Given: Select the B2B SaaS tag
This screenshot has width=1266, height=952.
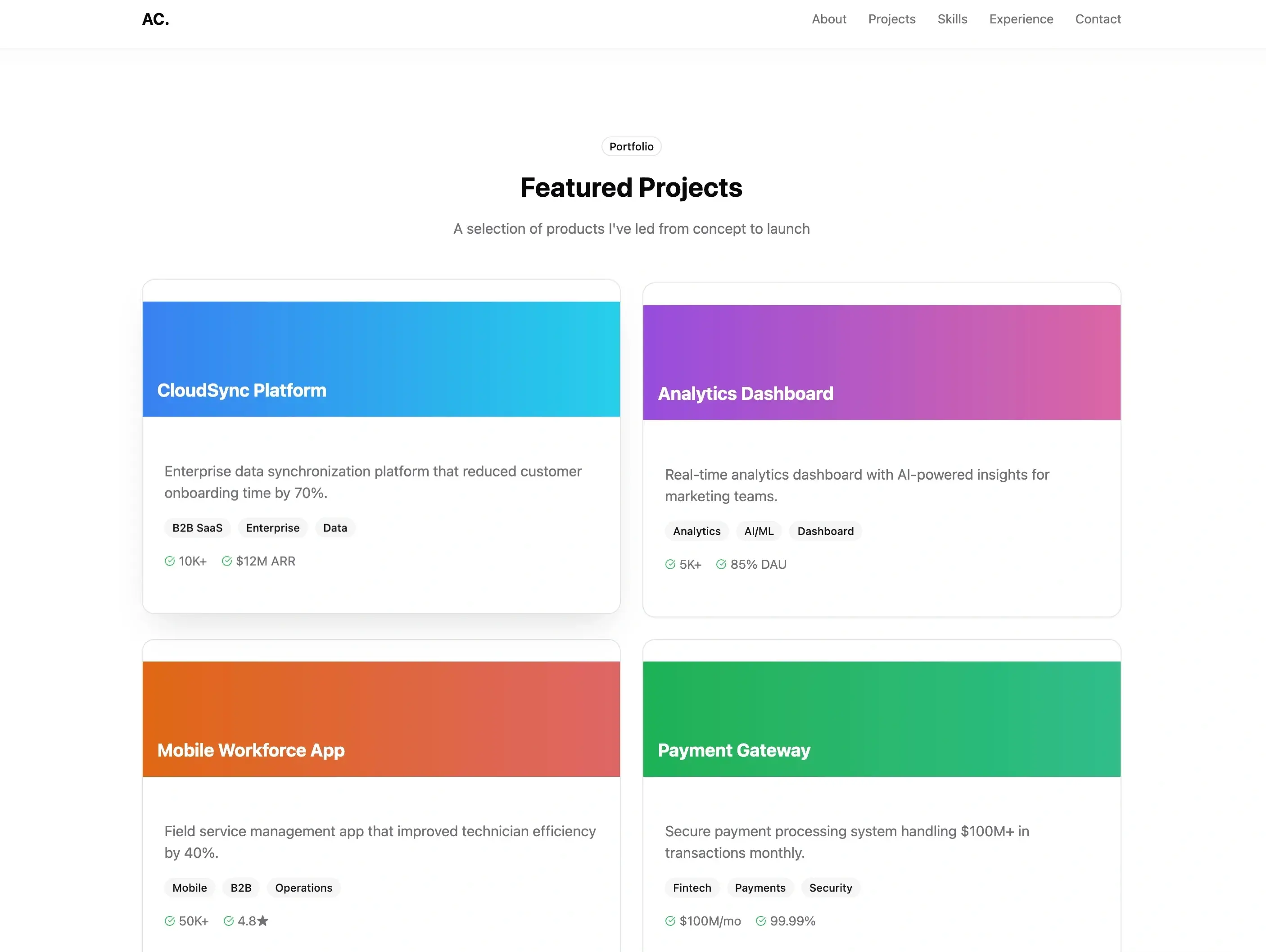Looking at the screenshot, I should tap(197, 527).
